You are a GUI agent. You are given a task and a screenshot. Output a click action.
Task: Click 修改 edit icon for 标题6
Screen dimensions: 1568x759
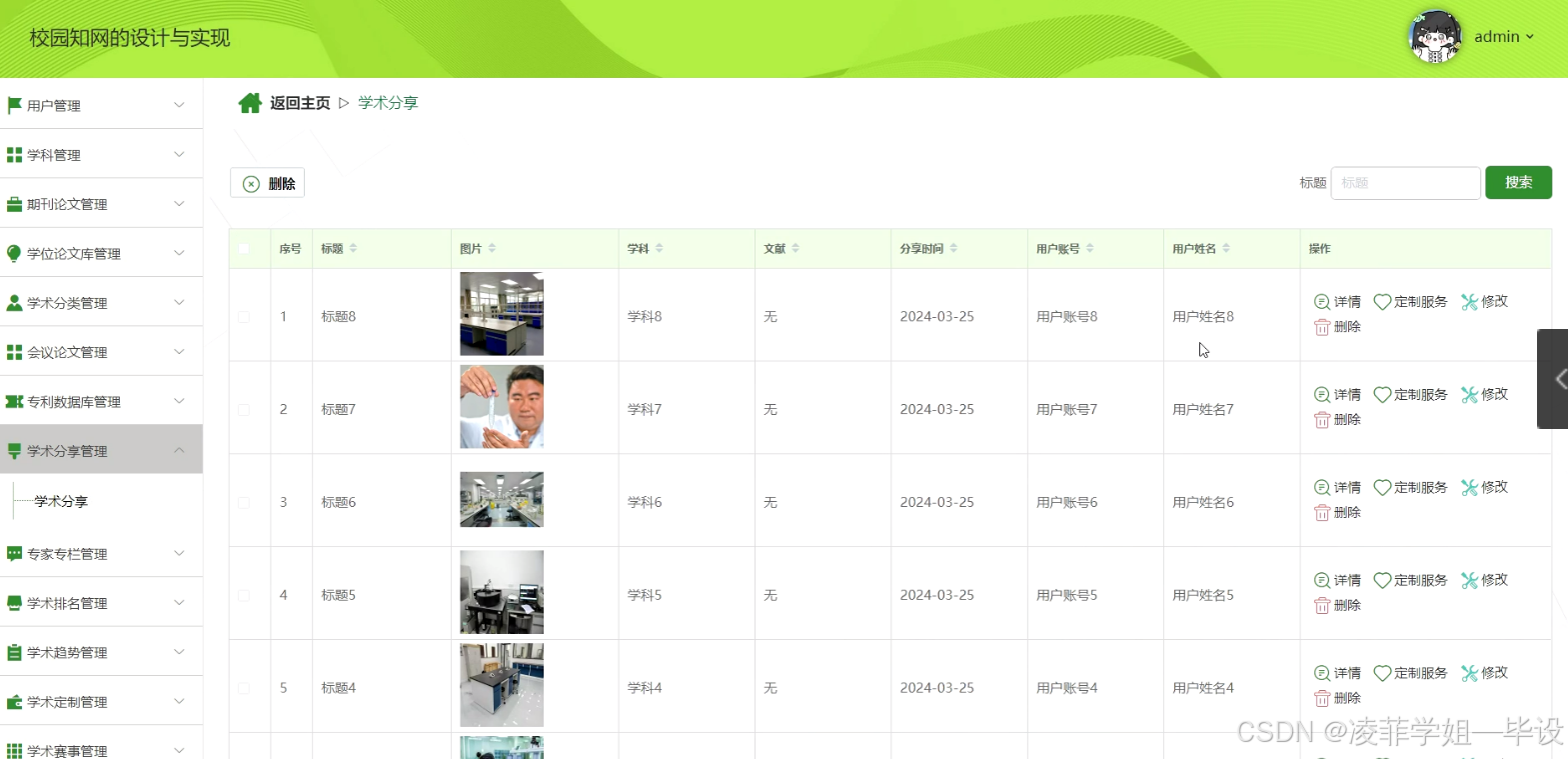[1469, 488]
